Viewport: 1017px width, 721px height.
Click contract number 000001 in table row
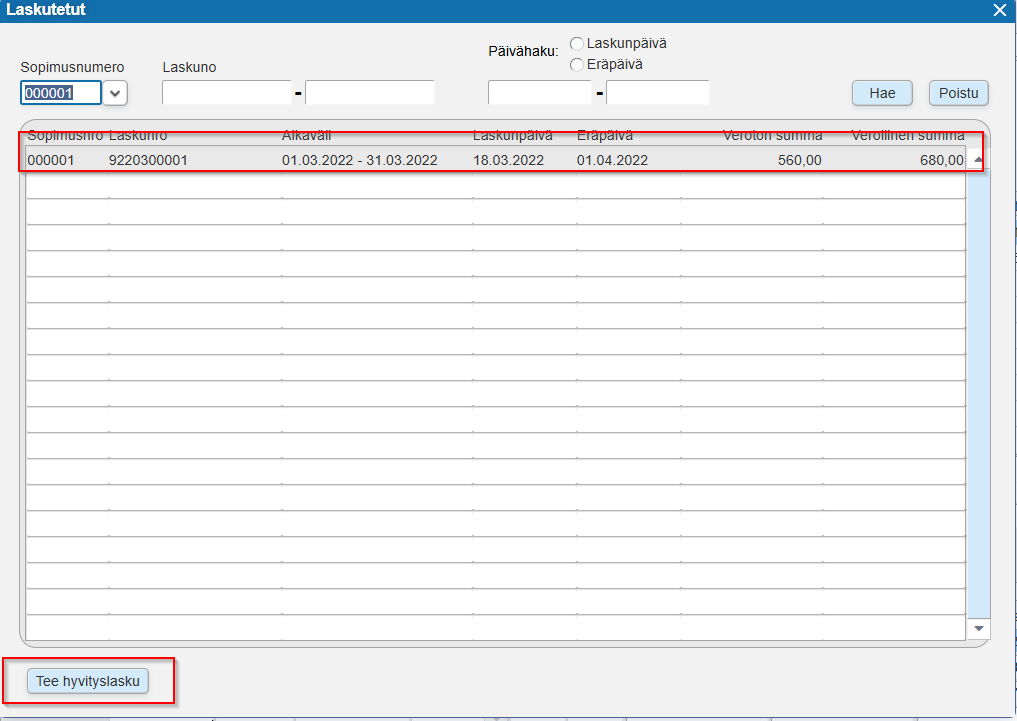pyautogui.click(x=51, y=160)
